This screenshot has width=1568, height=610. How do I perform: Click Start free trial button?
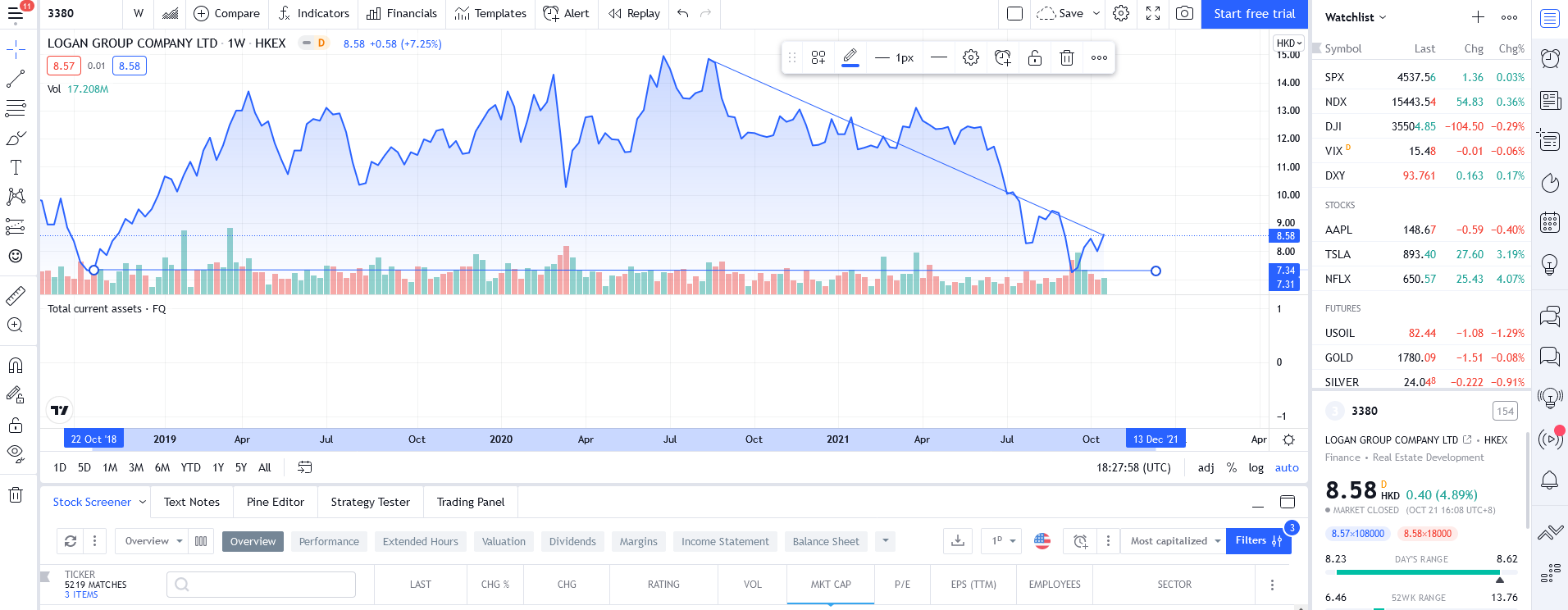(x=1254, y=14)
